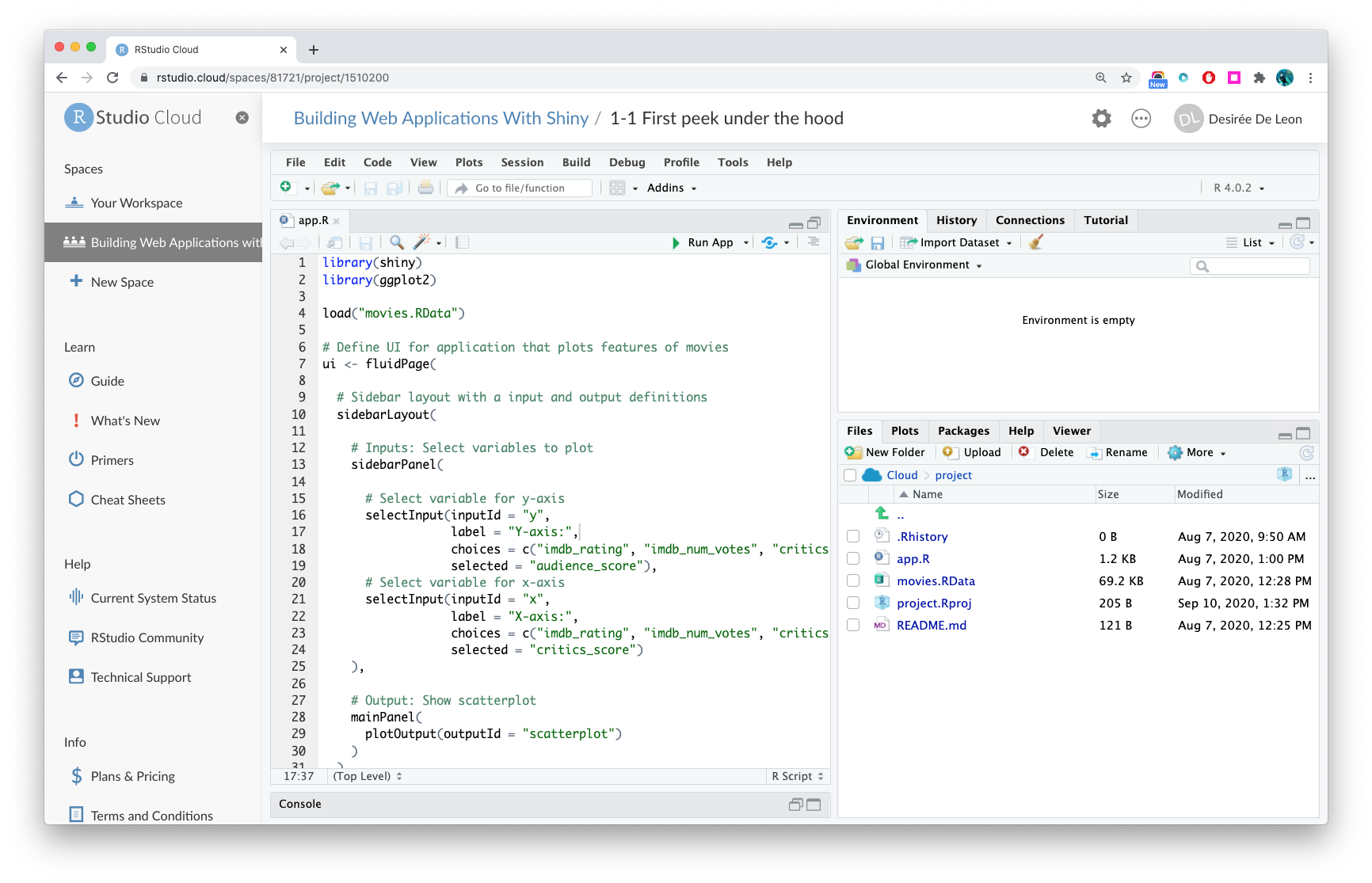This screenshot has height=883, width=1372.
Task: Click the Delete button in Files
Action: 1046,452
